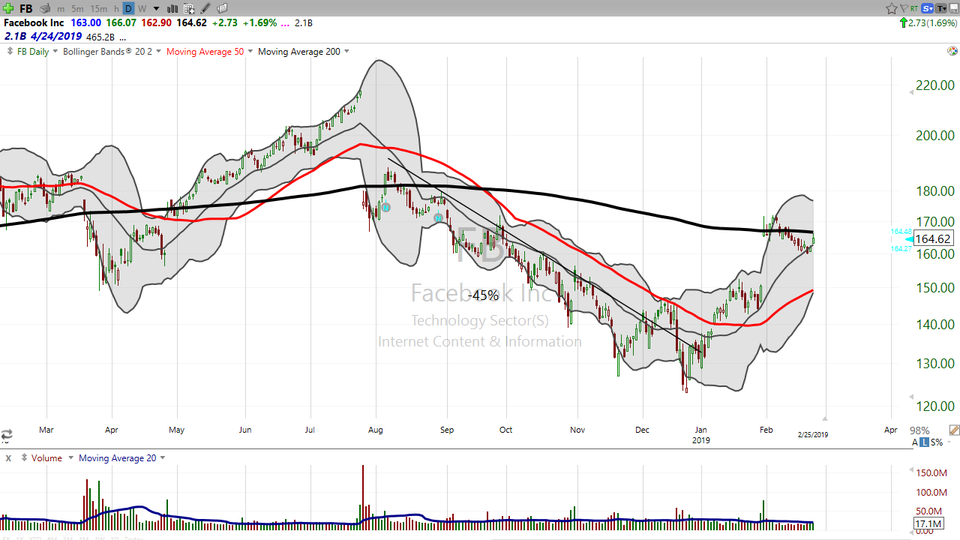This screenshot has width=960, height=540.
Task: Open the Bollinger Bands dropdown arrow
Action: (x=159, y=51)
